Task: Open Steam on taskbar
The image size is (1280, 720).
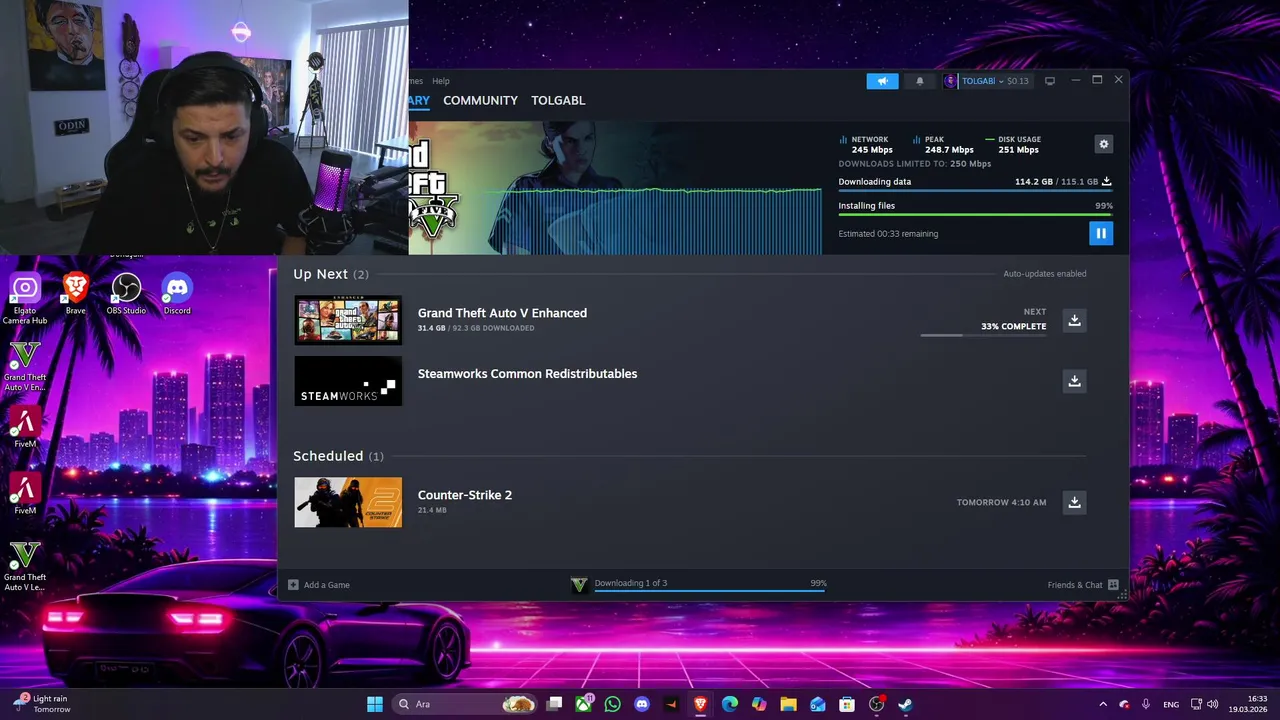Action: click(x=905, y=704)
